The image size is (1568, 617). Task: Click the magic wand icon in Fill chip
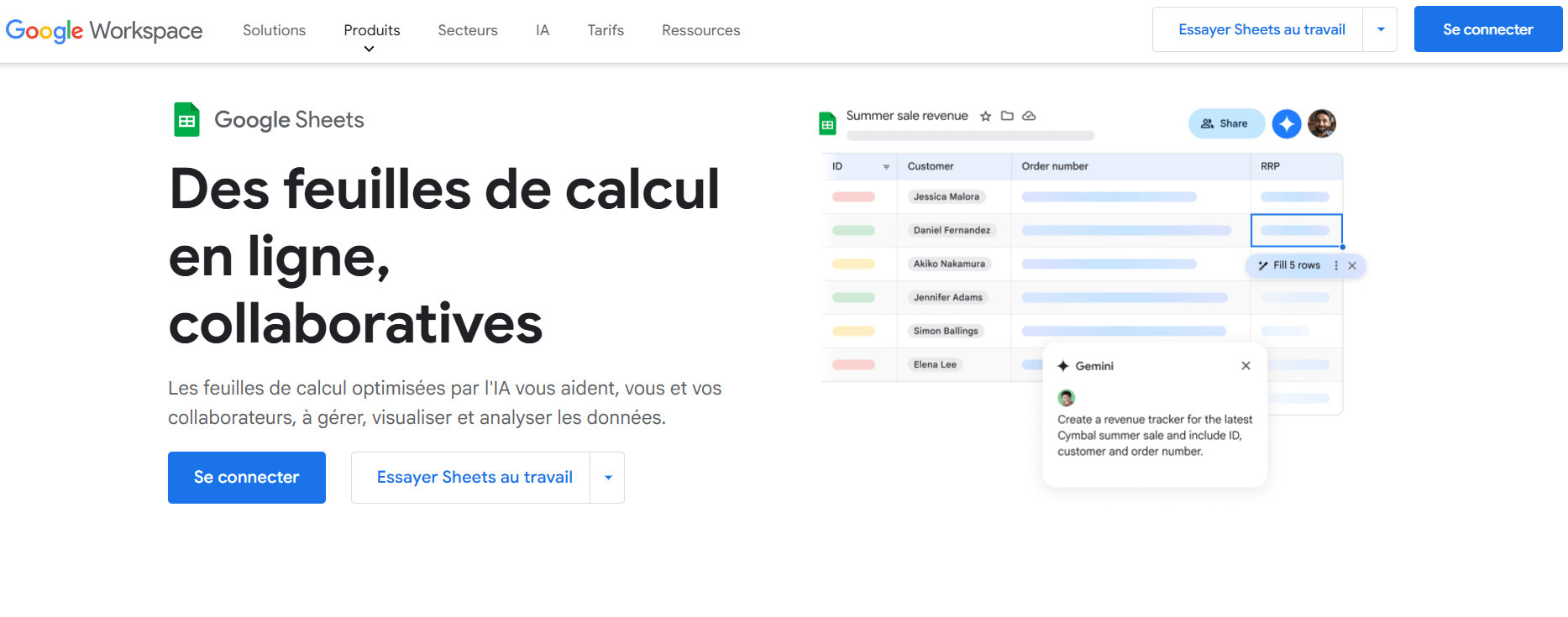(1263, 265)
